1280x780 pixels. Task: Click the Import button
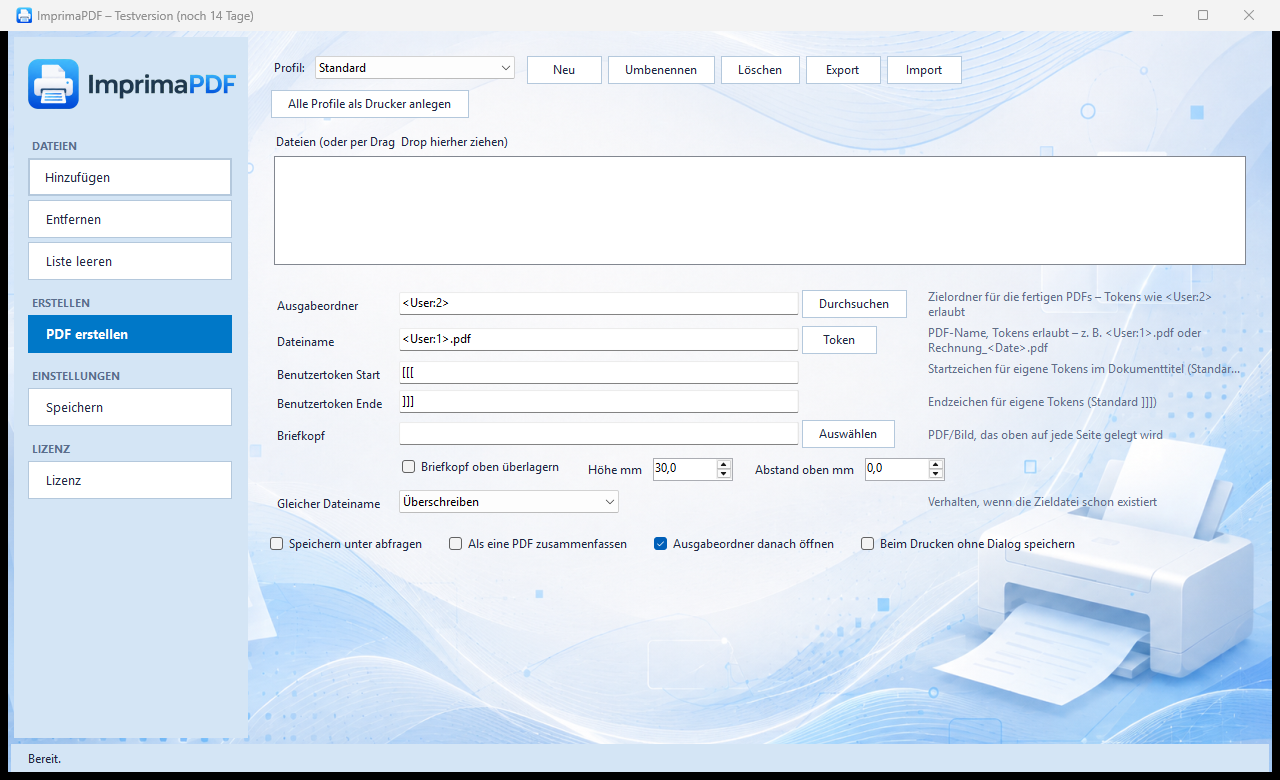[x=924, y=70]
